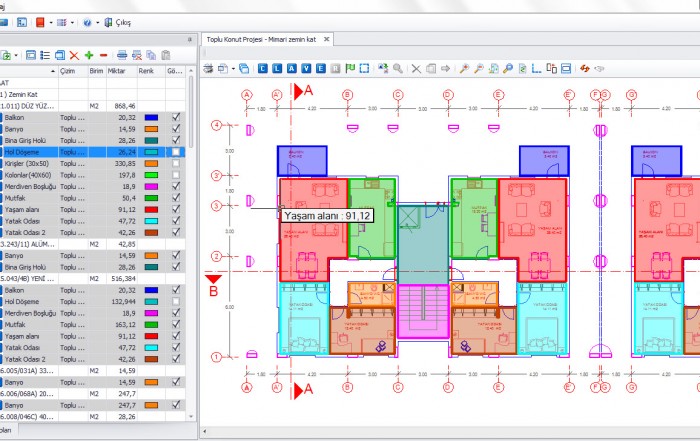Click the blue 'C' layer button

click(x=263, y=69)
